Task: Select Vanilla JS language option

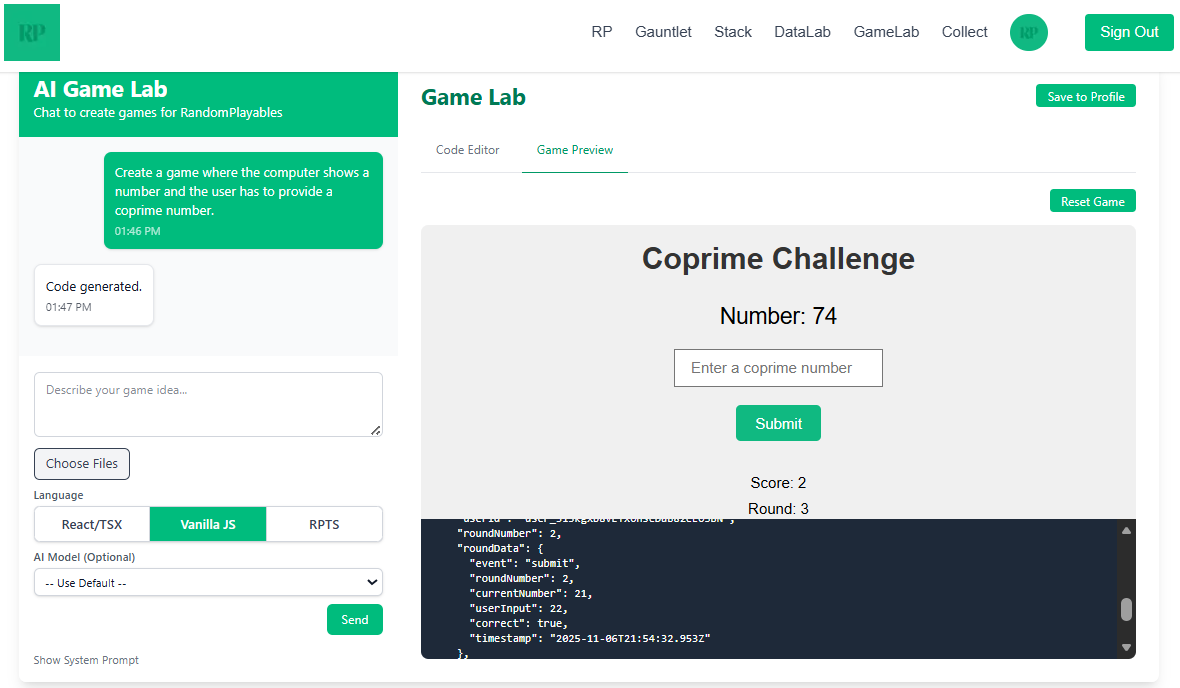Action: [x=208, y=524]
